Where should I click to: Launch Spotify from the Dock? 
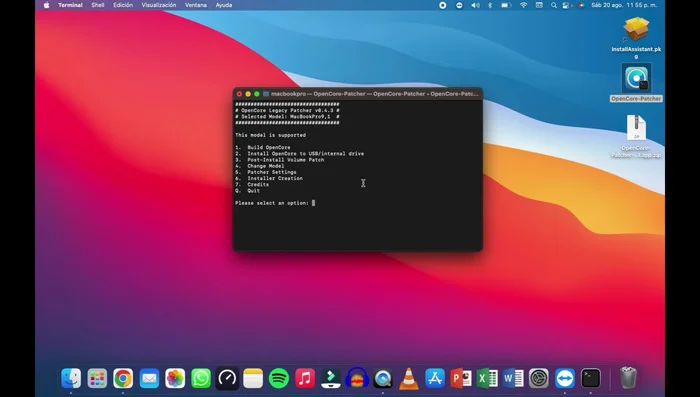[279, 378]
